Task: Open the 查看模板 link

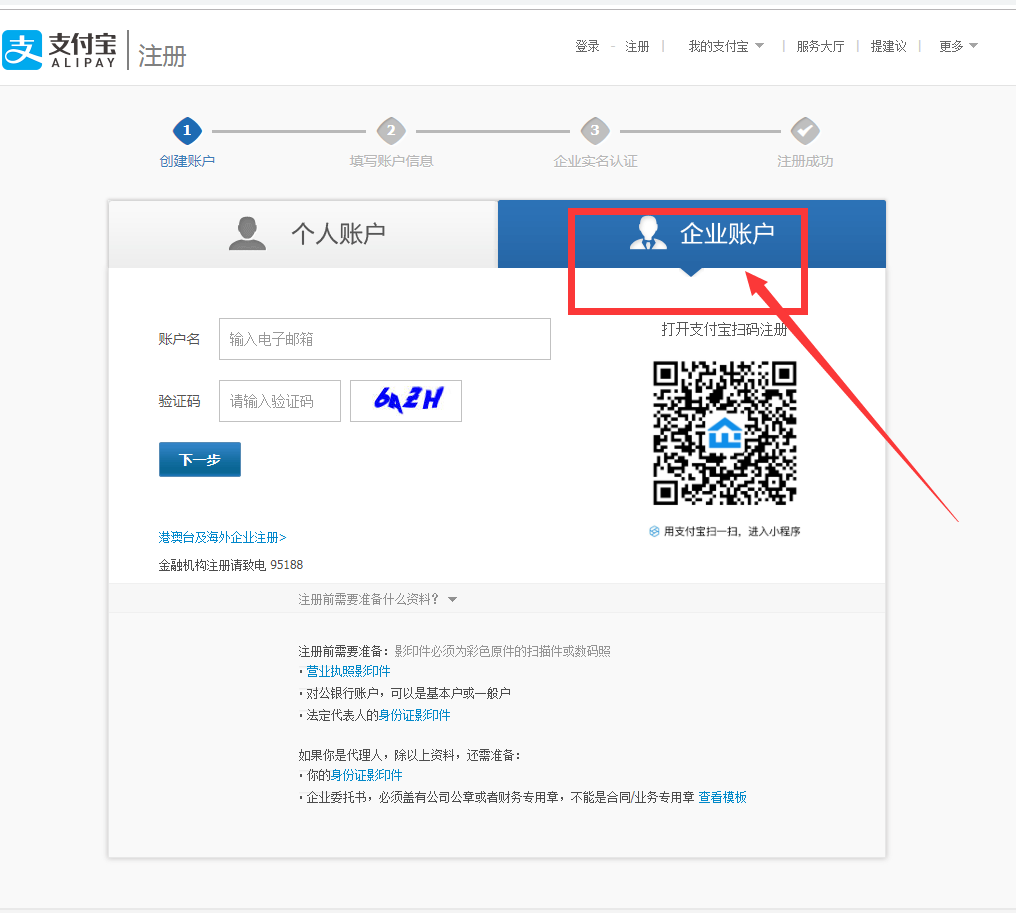Action: 722,797
